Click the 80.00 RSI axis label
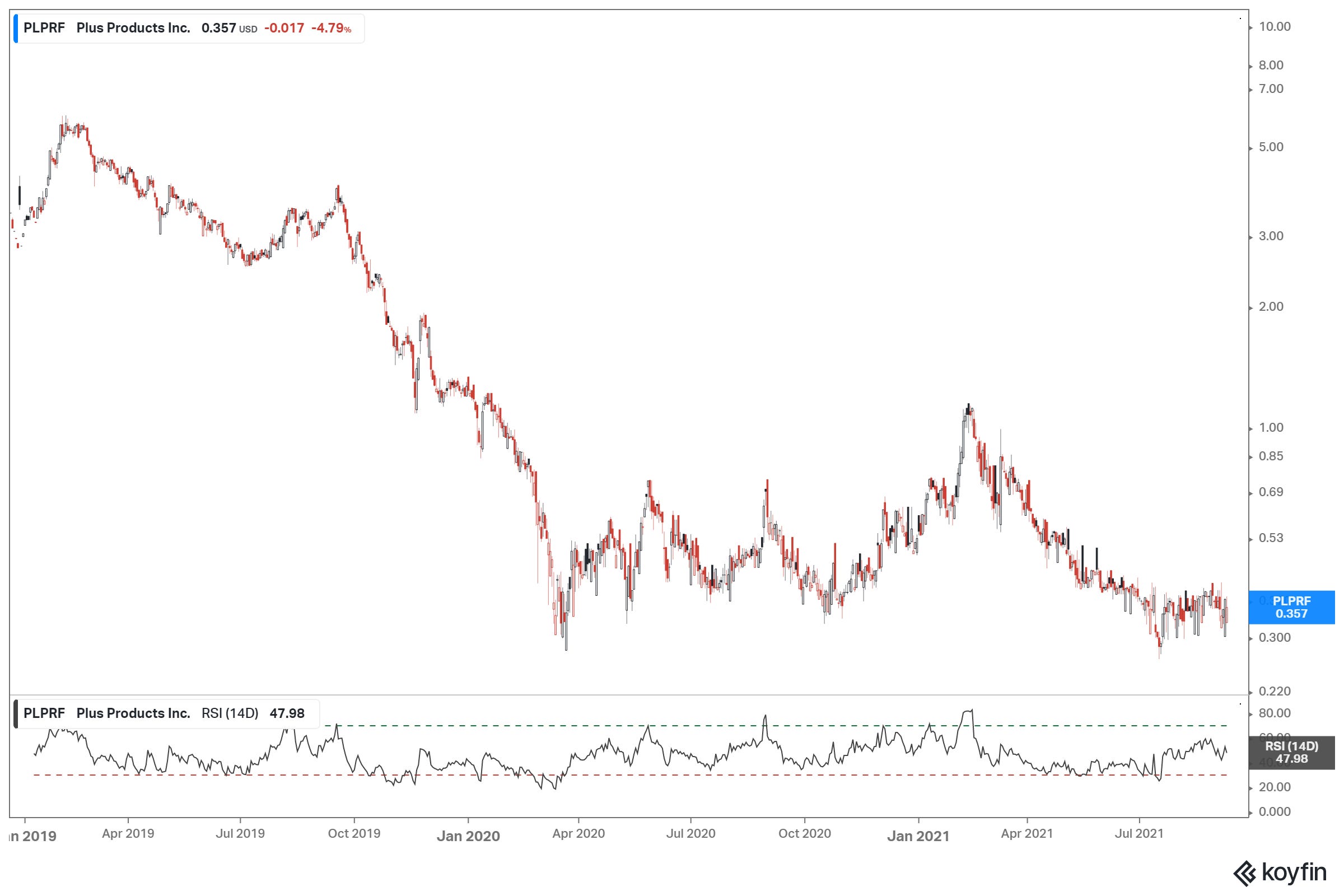The height and width of the screenshot is (896, 1344). [x=1275, y=713]
